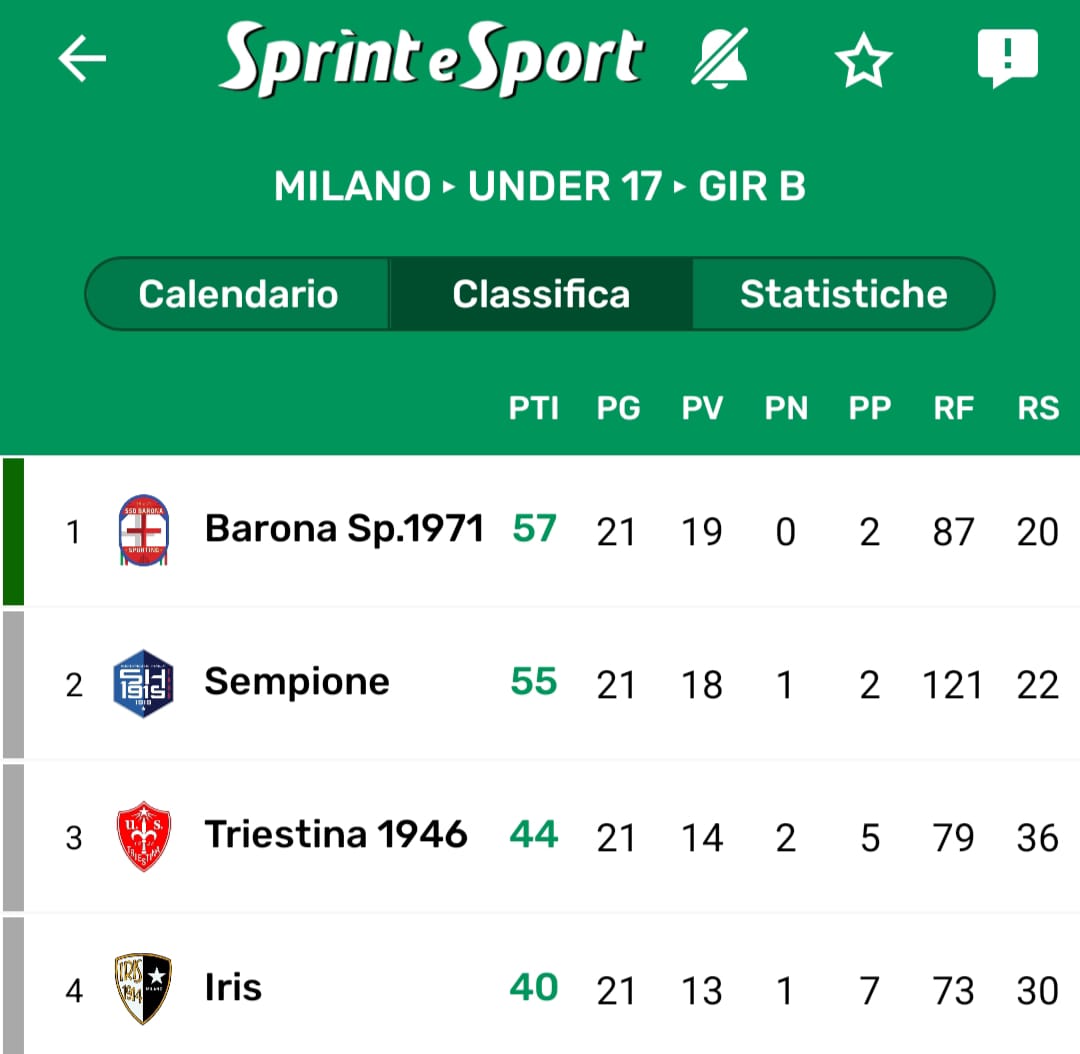This screenshot has height=1054, width=1080.
Task: Open Triestina 1946 team crest
Action: pos(143,836)
